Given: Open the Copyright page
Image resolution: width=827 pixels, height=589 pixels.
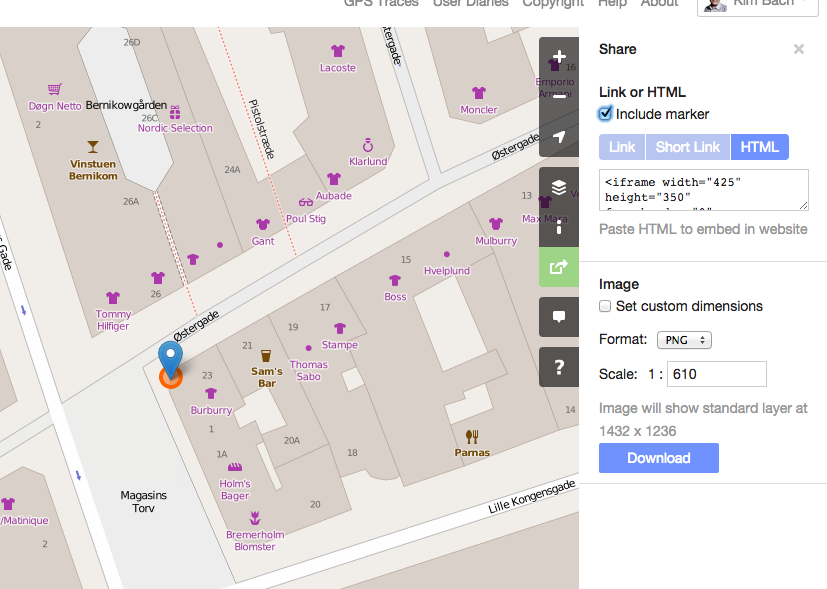Looking at the screenshot, I should (x=553, y=3).
